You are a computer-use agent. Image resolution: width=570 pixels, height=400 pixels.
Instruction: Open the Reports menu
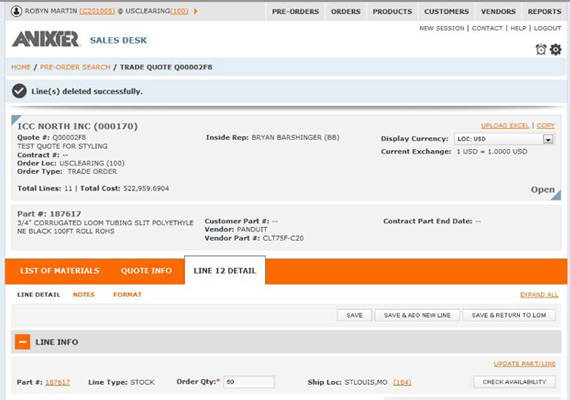tap(545, 11)
